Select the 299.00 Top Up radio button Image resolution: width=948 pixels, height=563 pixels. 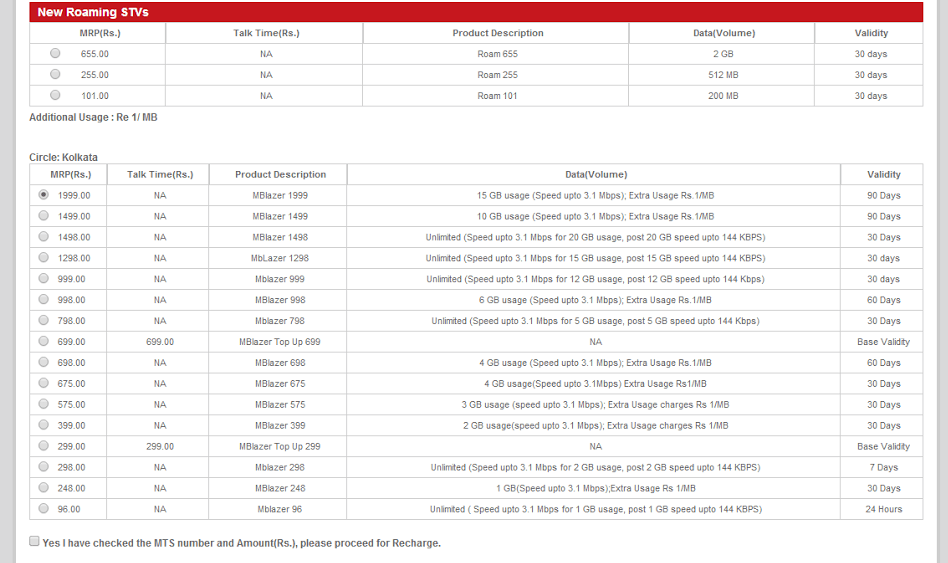44,446
